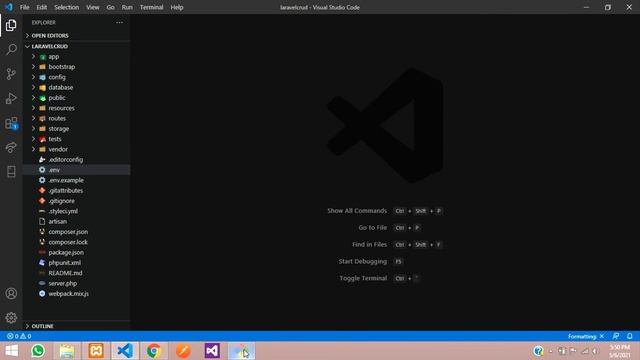The width and height of the screenshot is (640, 360).
Task: Open the .editorconfig file
Action: pos(76,160)
